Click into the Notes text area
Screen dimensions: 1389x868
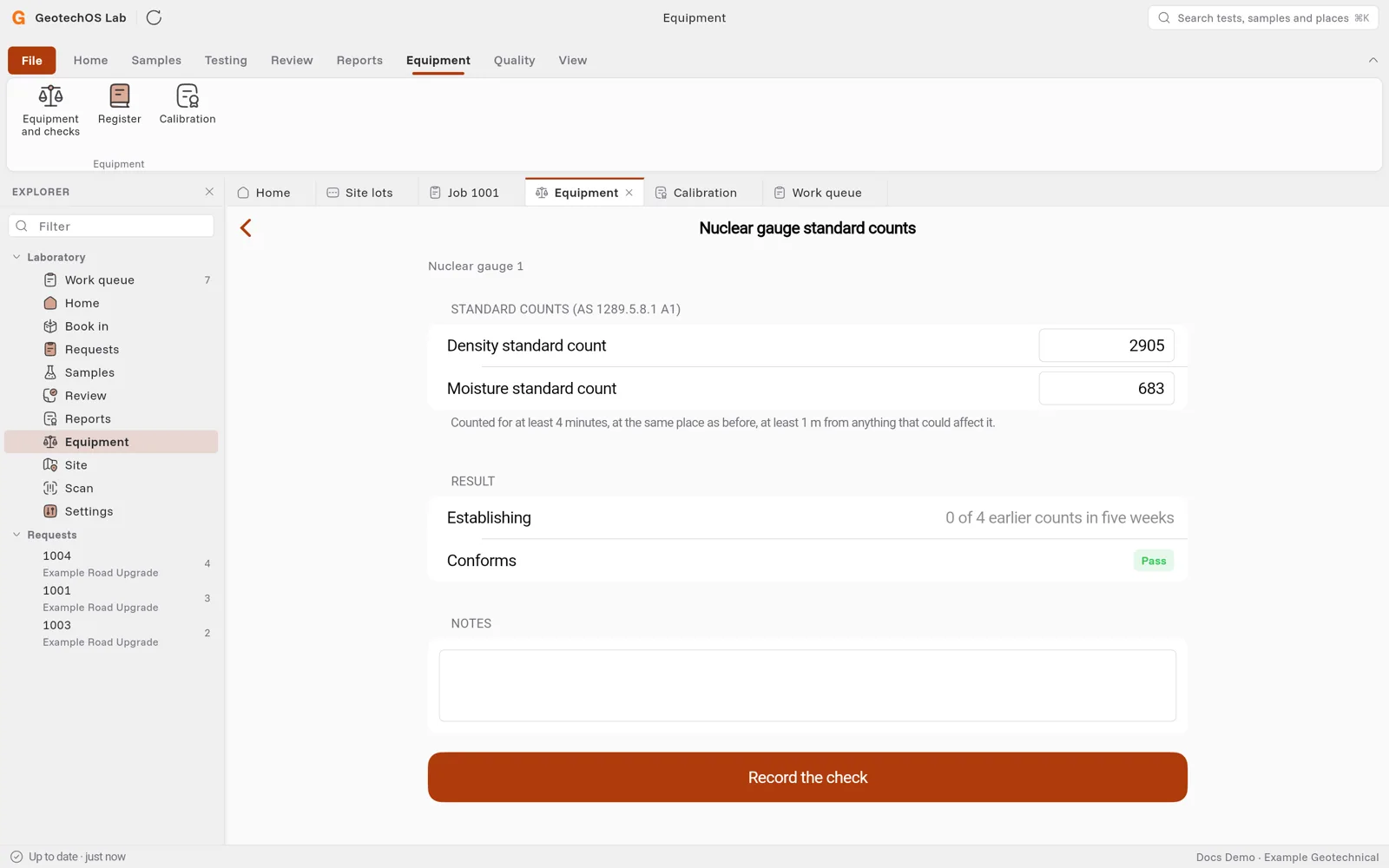pos(807,686)
